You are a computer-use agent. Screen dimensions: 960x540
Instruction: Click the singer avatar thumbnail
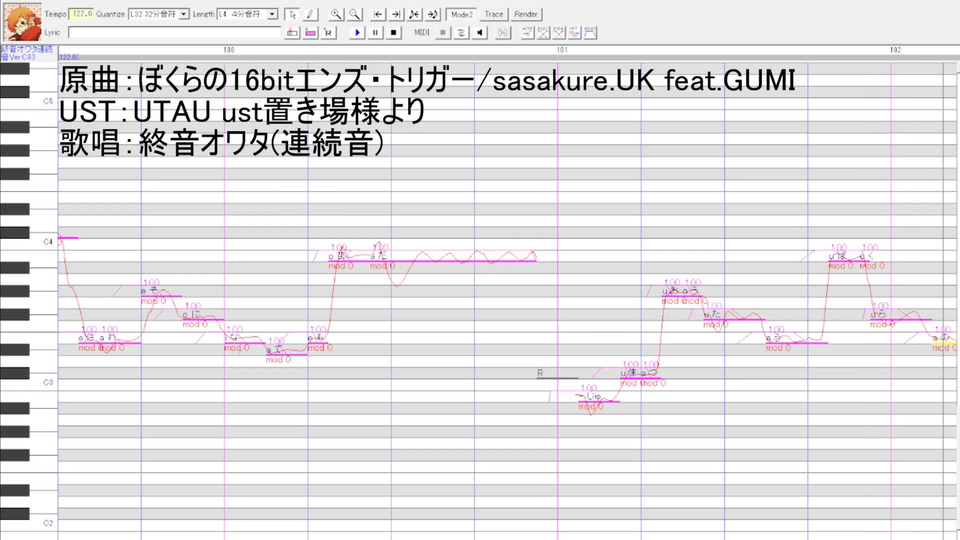pos(22,21)
